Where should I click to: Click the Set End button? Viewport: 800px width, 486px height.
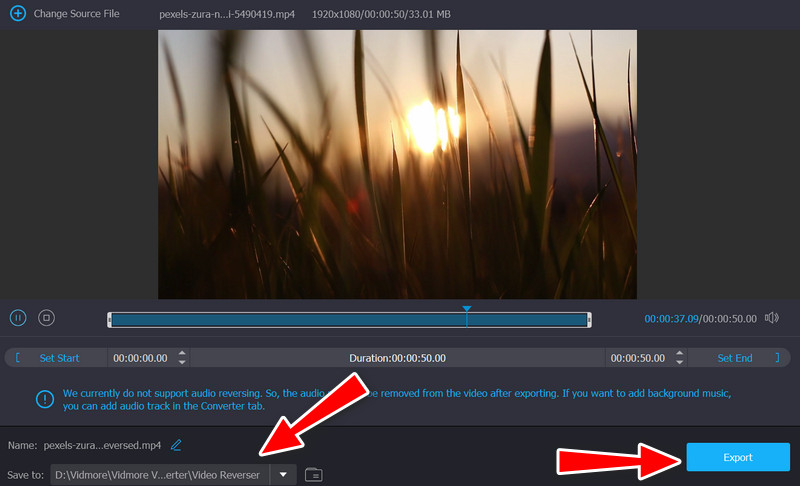735,358
